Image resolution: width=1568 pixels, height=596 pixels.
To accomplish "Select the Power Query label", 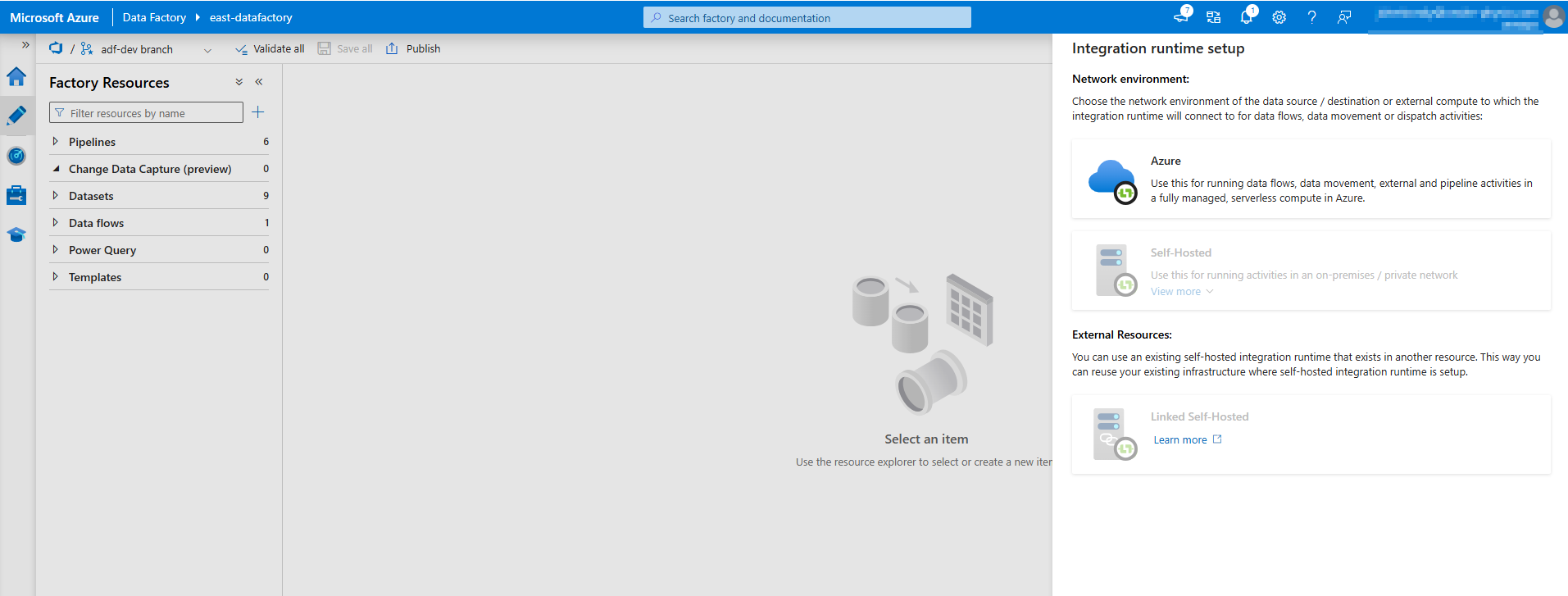I will click(x=102, y=250).
